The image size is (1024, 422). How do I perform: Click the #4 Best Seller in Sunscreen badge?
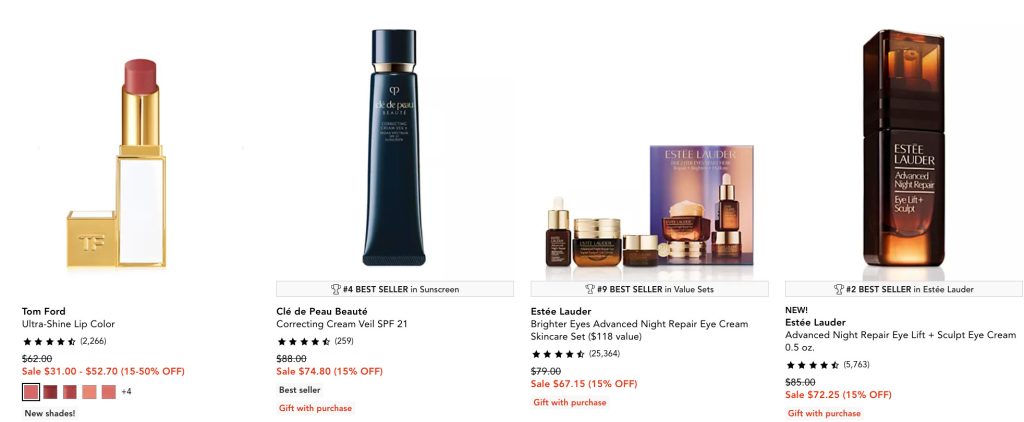click(x=395, y=289)
